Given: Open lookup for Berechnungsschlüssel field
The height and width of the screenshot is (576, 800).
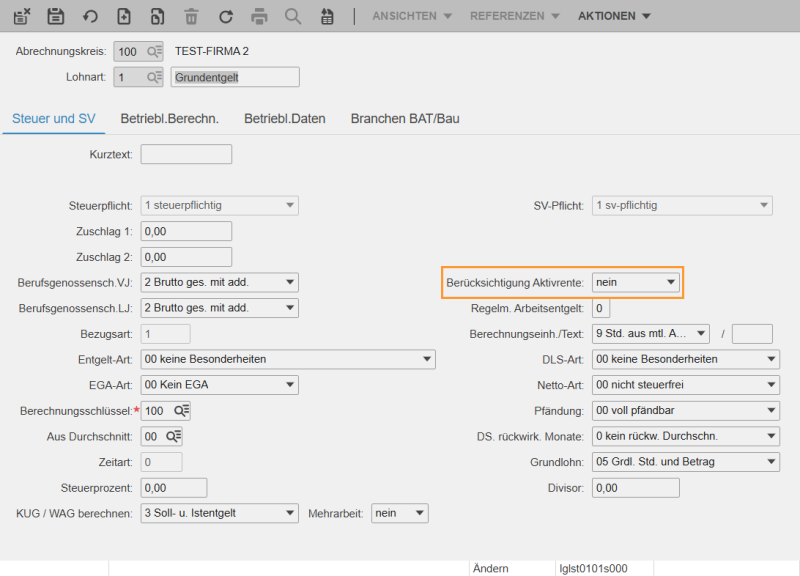Looking at the screenshot, I should (182, 411).
